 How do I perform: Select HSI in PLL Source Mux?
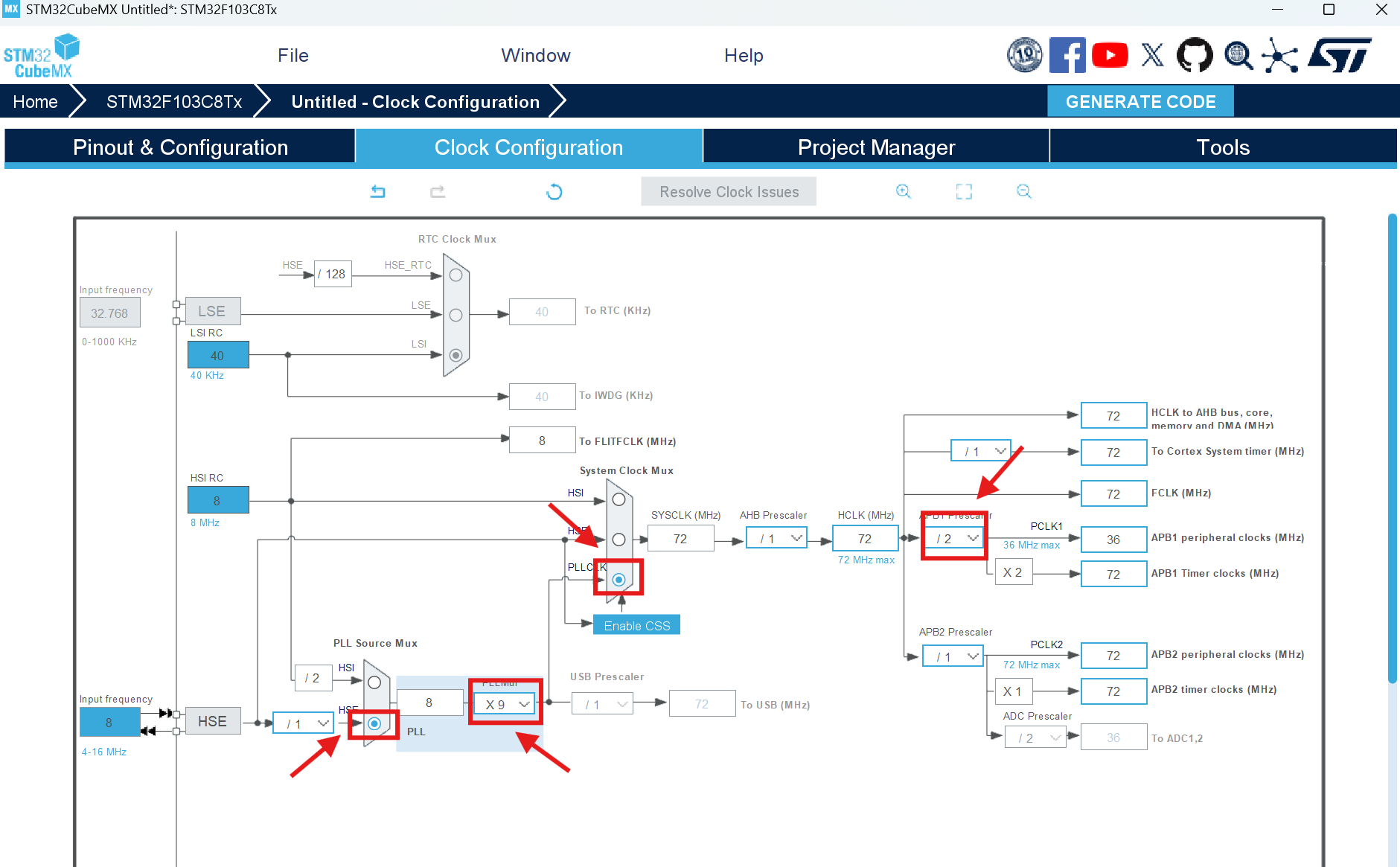pyautogui.click(x=374, y=682)
